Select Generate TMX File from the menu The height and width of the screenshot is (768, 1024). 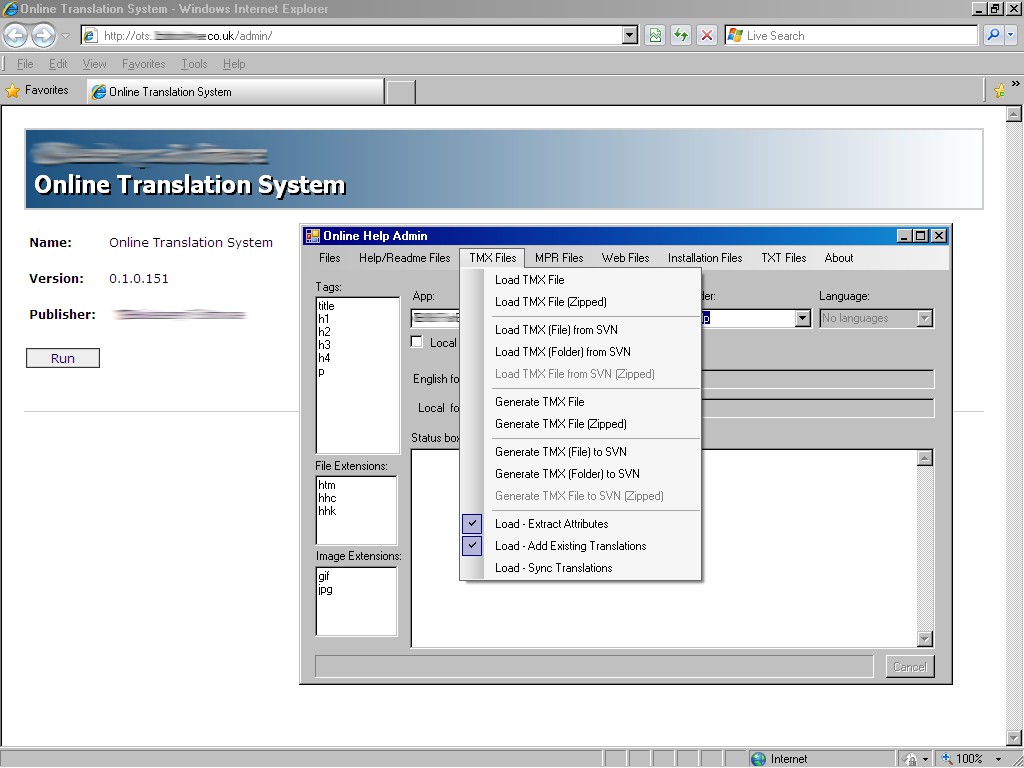[540, 401]
